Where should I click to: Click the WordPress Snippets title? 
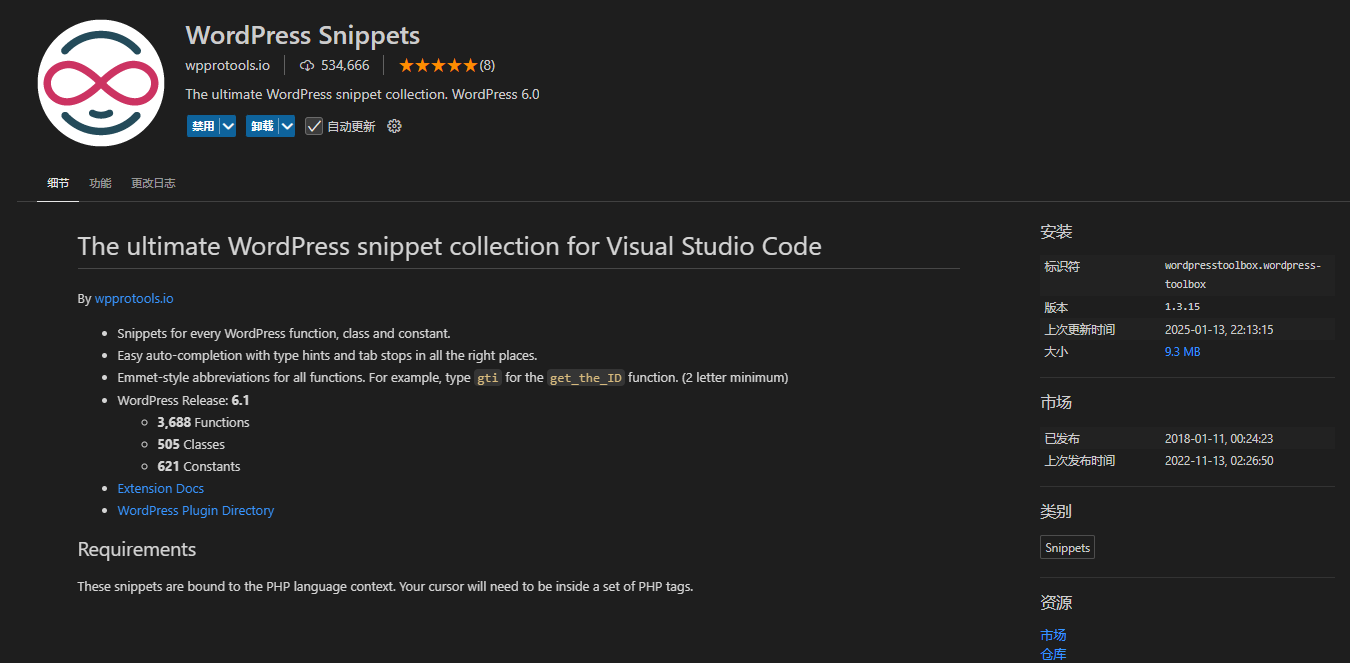tap(303, 35)
